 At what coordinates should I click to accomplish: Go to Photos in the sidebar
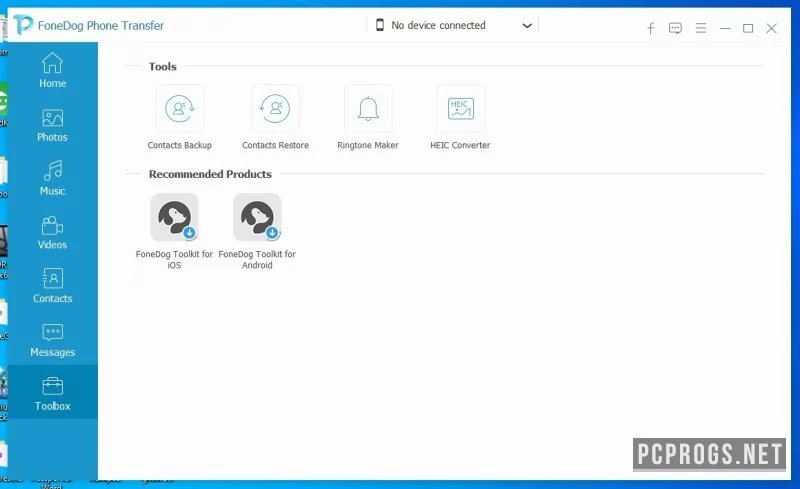[53, 125]
